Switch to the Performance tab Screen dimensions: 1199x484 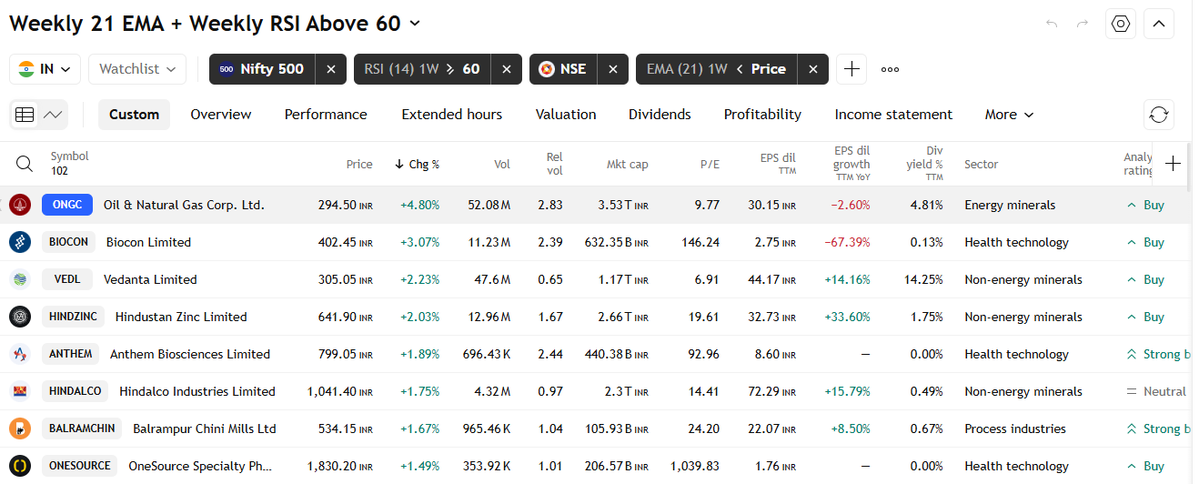click(326, 115)
